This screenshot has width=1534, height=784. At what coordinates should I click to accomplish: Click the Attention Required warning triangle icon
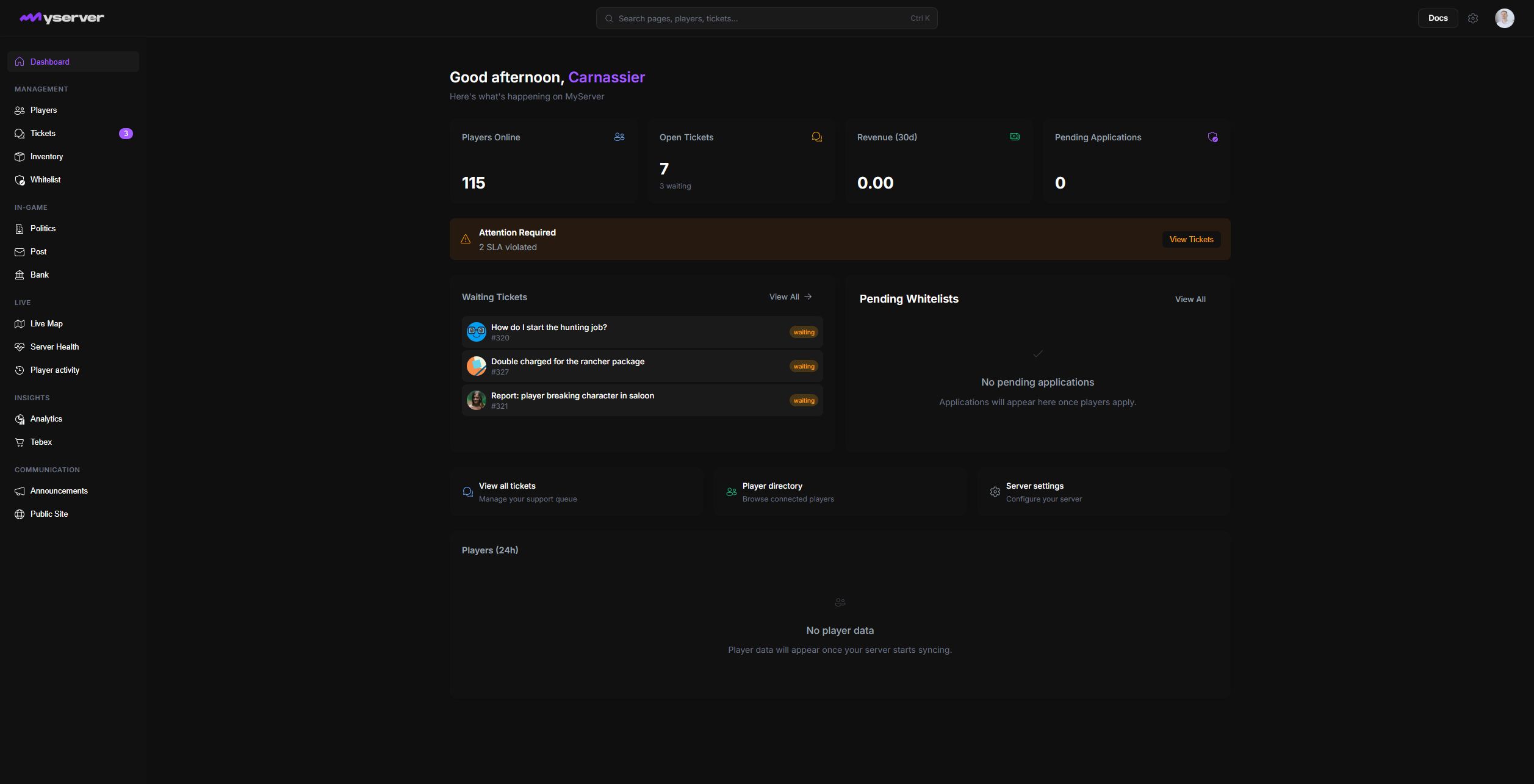(x=466, y=239)
